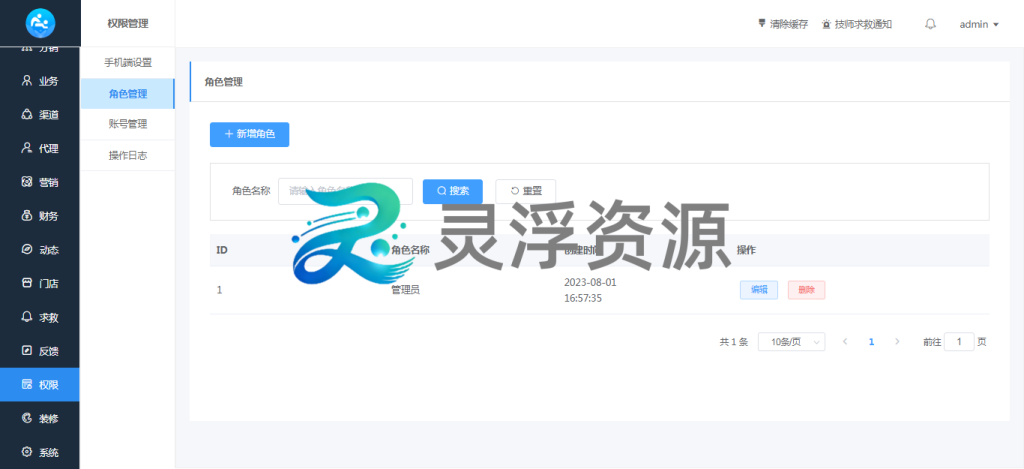Viewport: 1024px width, 469px height.
Task: Click the 操作 column header
Action: tap(746, 250)
